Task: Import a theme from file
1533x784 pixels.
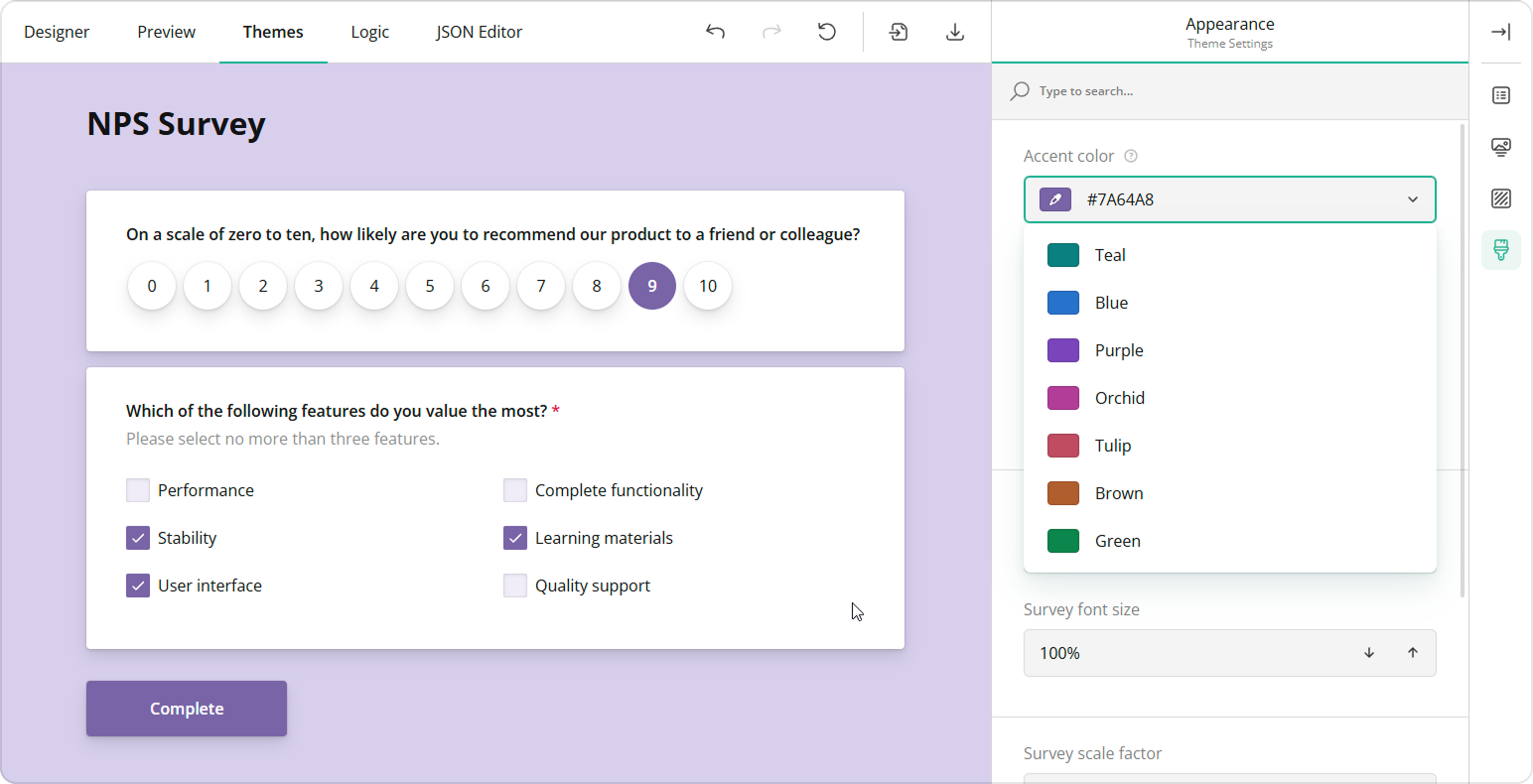Action: tap(899, 32)
